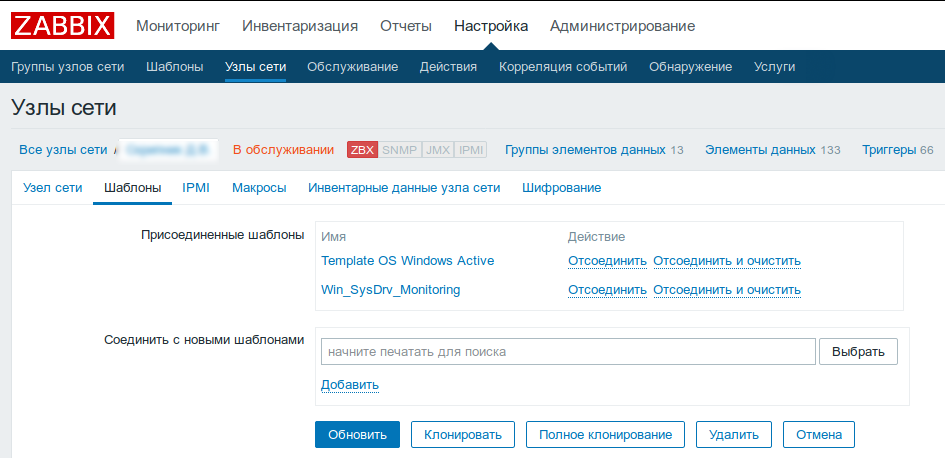Open the Обслуживание section
Screen dimensions: 945x458
(x=353, y=67)
